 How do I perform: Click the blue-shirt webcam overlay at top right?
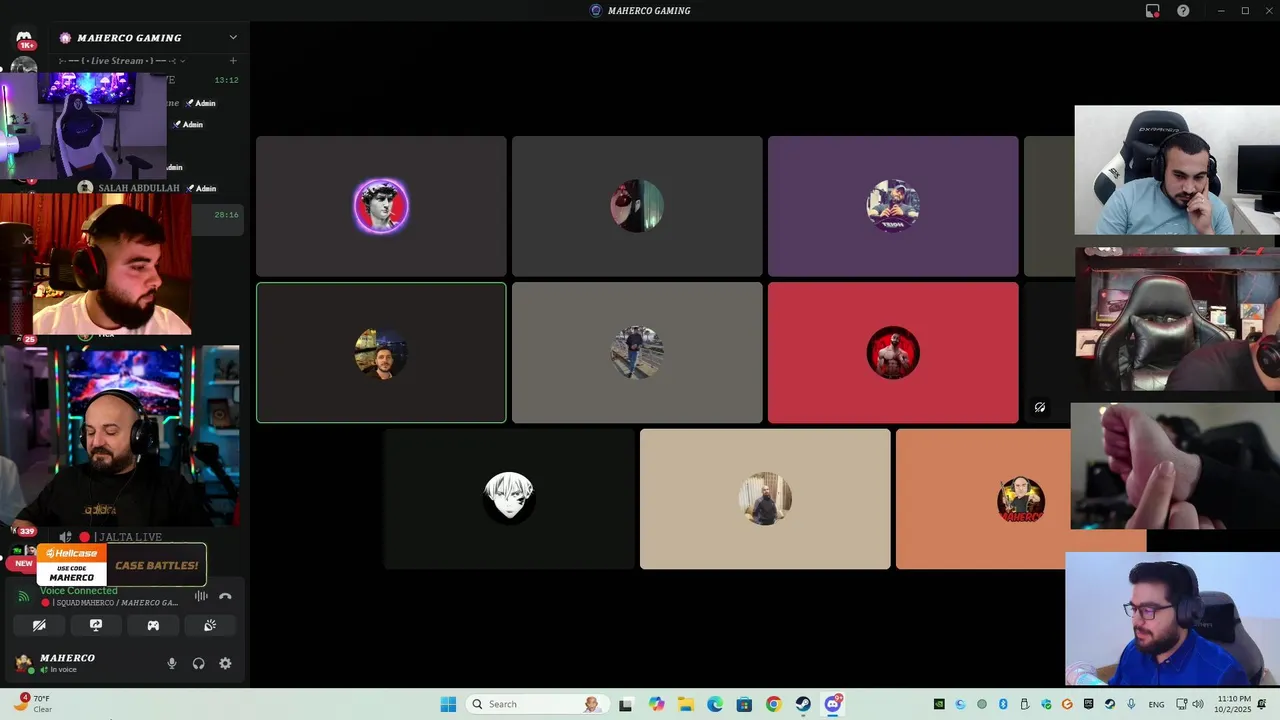[1177, 170]
